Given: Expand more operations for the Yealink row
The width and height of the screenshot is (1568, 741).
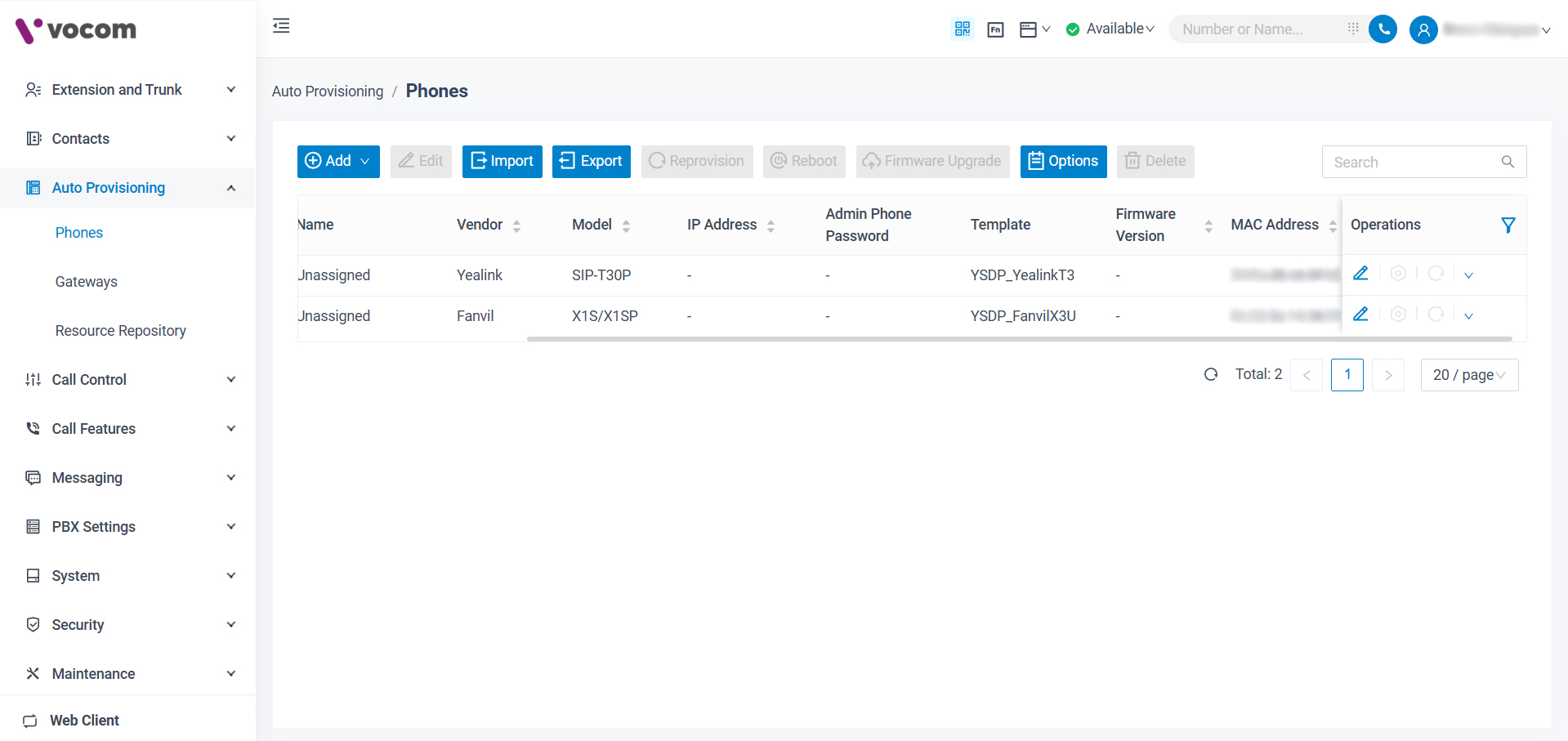Looking at the screenshot, I should point(1468,275).
